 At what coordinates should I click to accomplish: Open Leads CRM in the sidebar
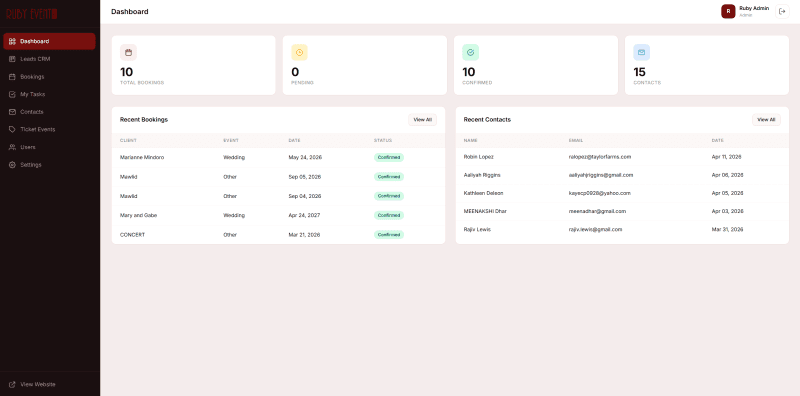click(49, 59)
